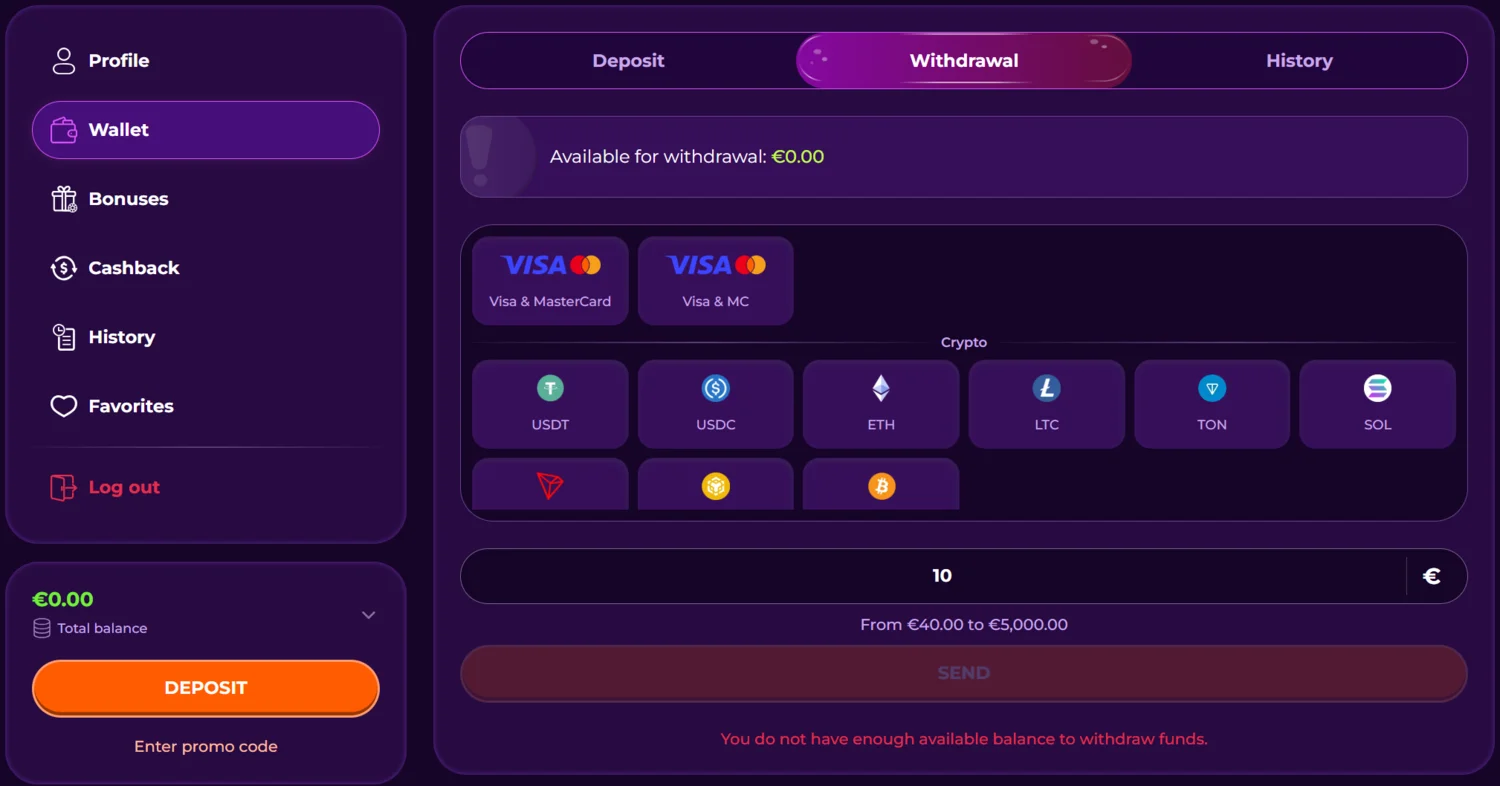Image resolution: width=1500 pixels, height=786 pixels.
Task: Open the History tab
Action: (x=1299, y=60)
